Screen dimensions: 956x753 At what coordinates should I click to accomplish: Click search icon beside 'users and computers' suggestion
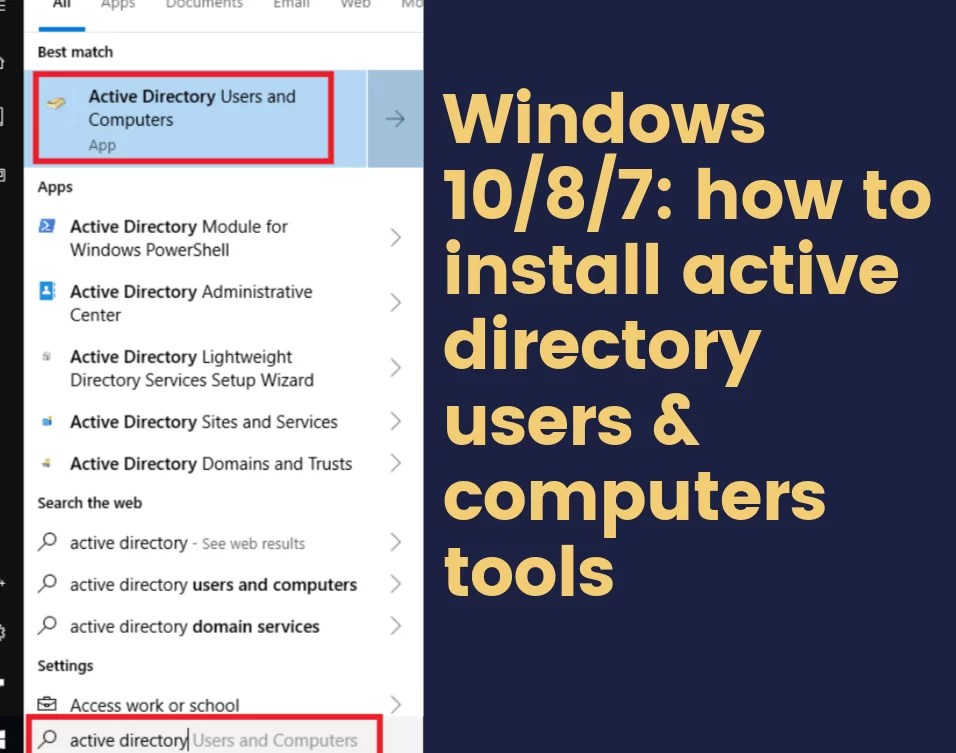point(47,584)
